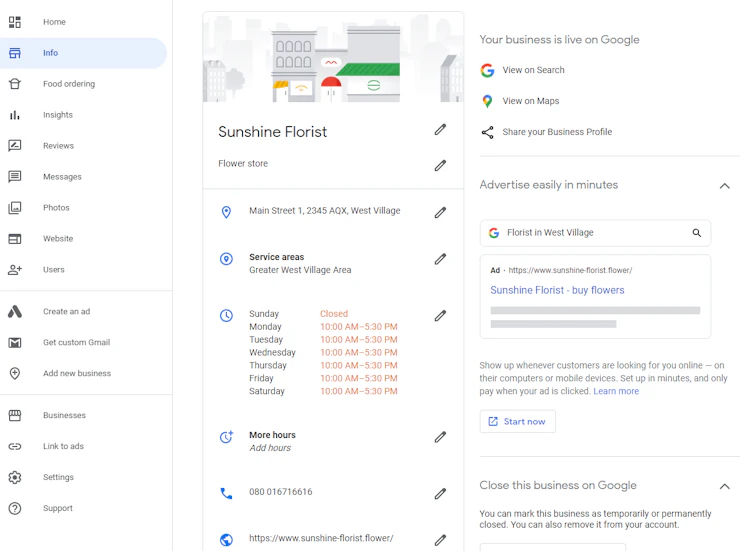Click the Add new business label
This screenshot has width=750, height=551.
tap(77, 374)
